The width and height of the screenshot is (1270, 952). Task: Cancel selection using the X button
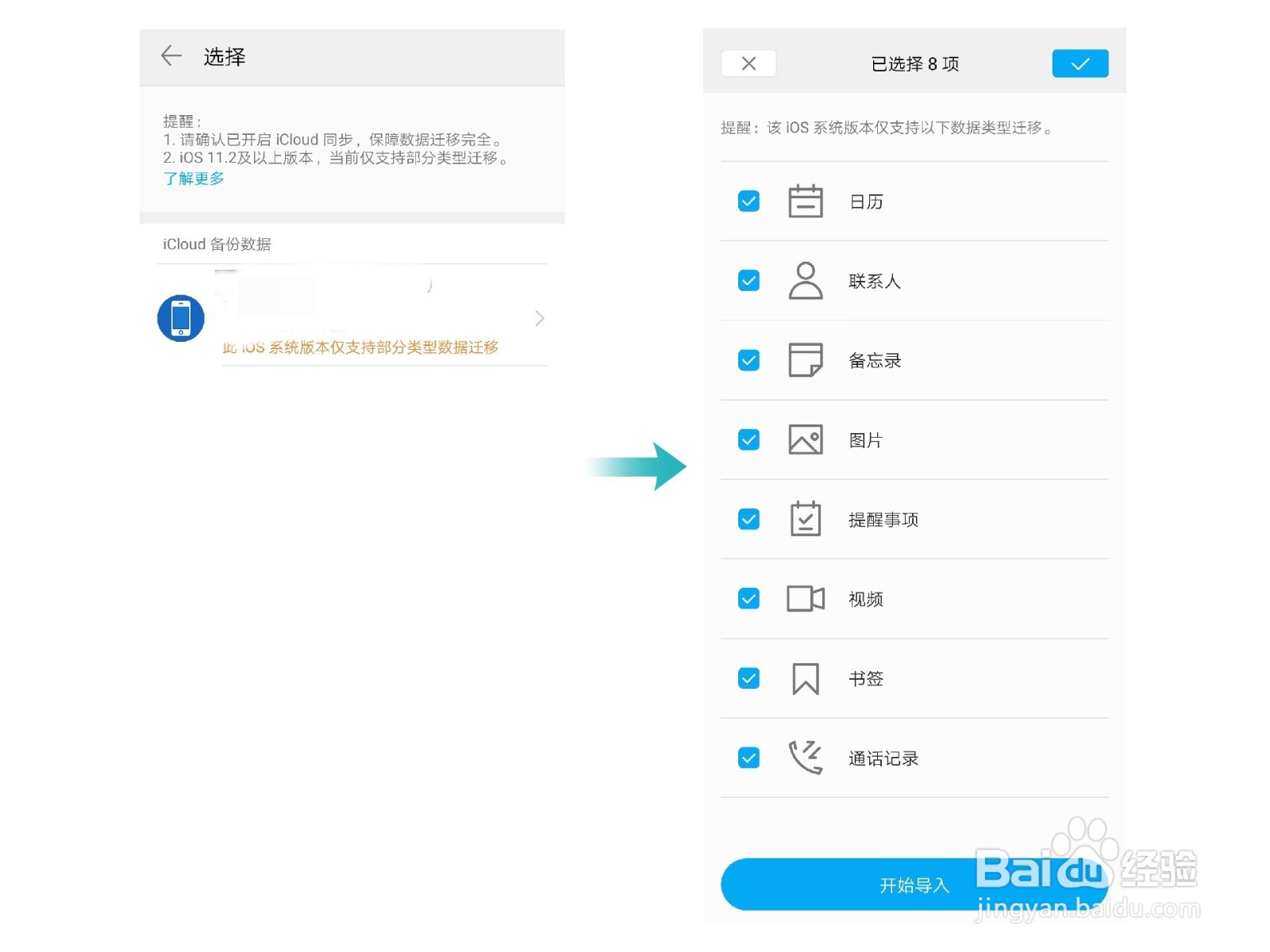click(x=748, y=63)
